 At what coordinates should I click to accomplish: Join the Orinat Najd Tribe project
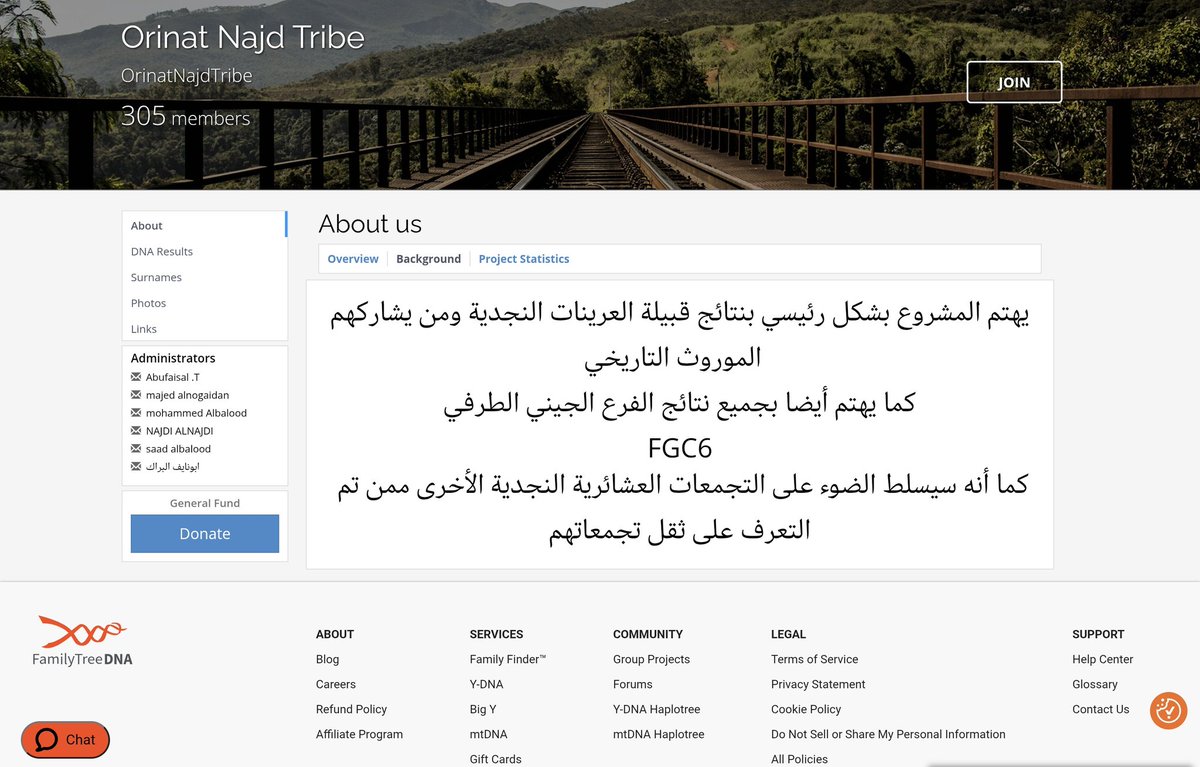click(1014, 82)
